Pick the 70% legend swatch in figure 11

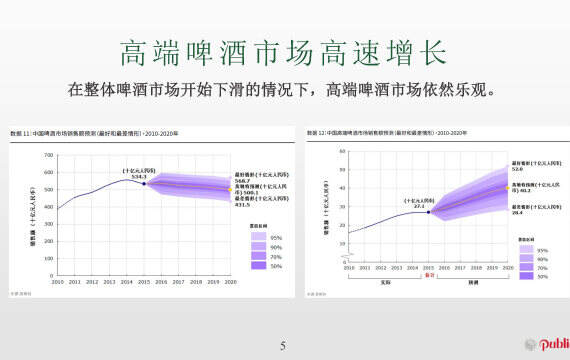coord(258,256)
